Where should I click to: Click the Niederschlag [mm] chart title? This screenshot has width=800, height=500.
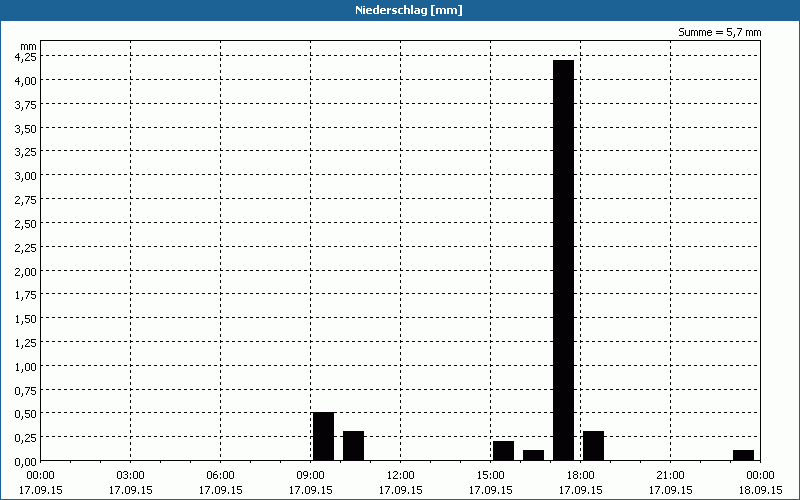coord(409,10)
